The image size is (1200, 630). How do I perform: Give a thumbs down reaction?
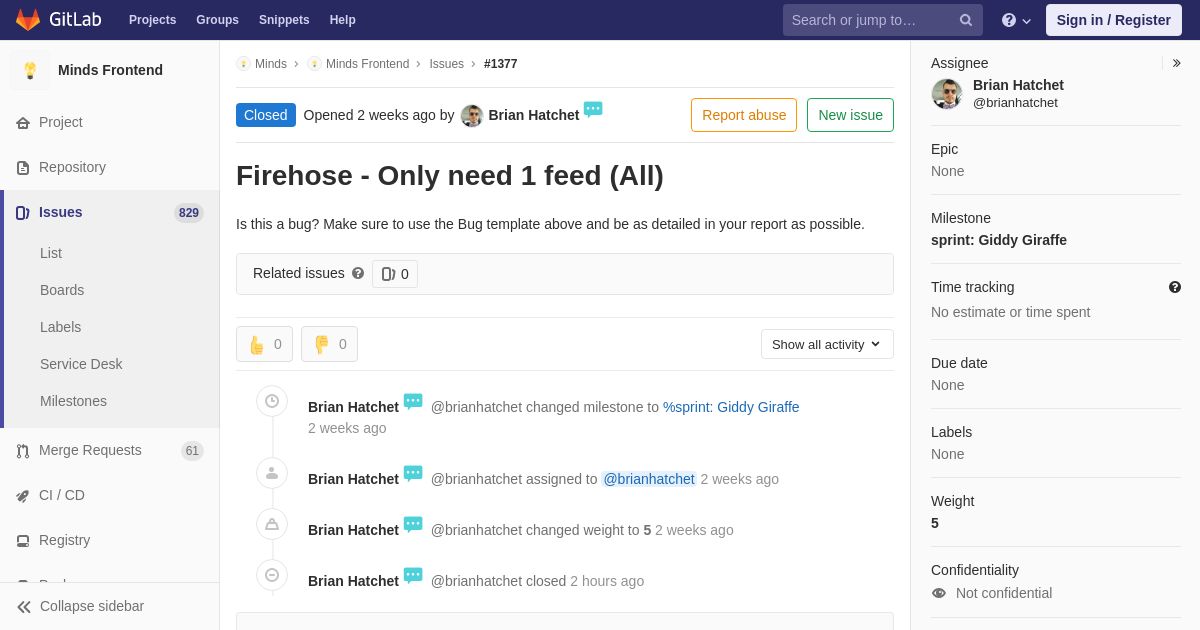329,344
